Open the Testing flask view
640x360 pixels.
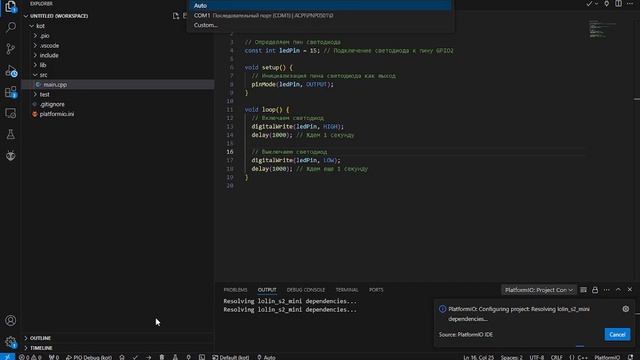pyautogui.click(x=11, y=134)
